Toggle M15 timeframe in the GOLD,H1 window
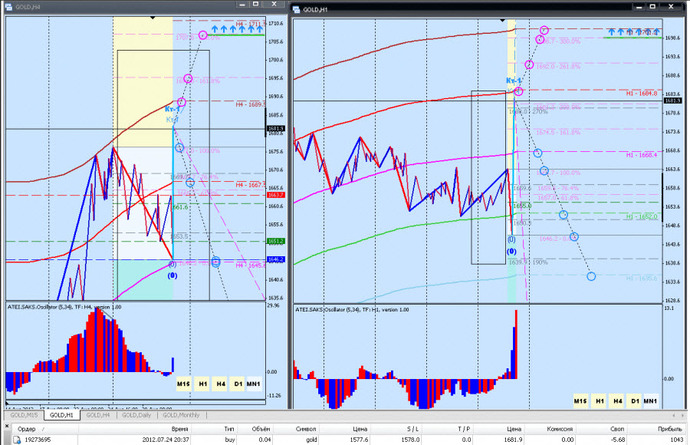The width and height of the screenshot is (690, 445). pyautogui.click(x=580, y=401)
